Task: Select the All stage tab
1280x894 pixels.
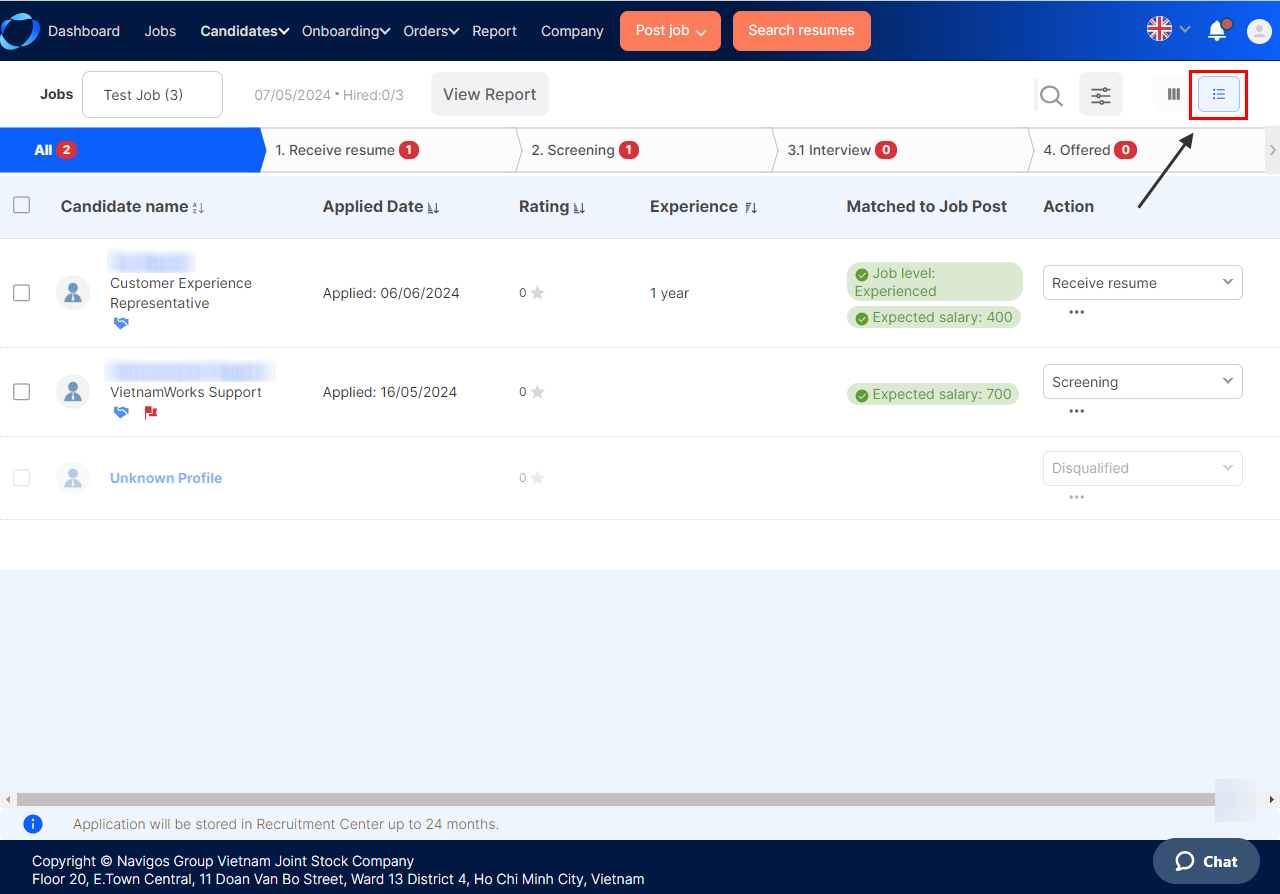Action: 130,150
